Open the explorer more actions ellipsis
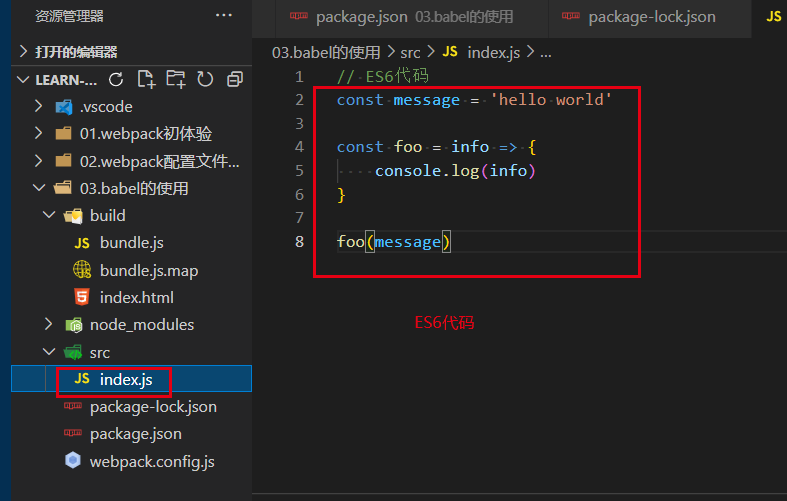Image resolution: width=787 pixels, height=501 pixels. click(223, 16)
